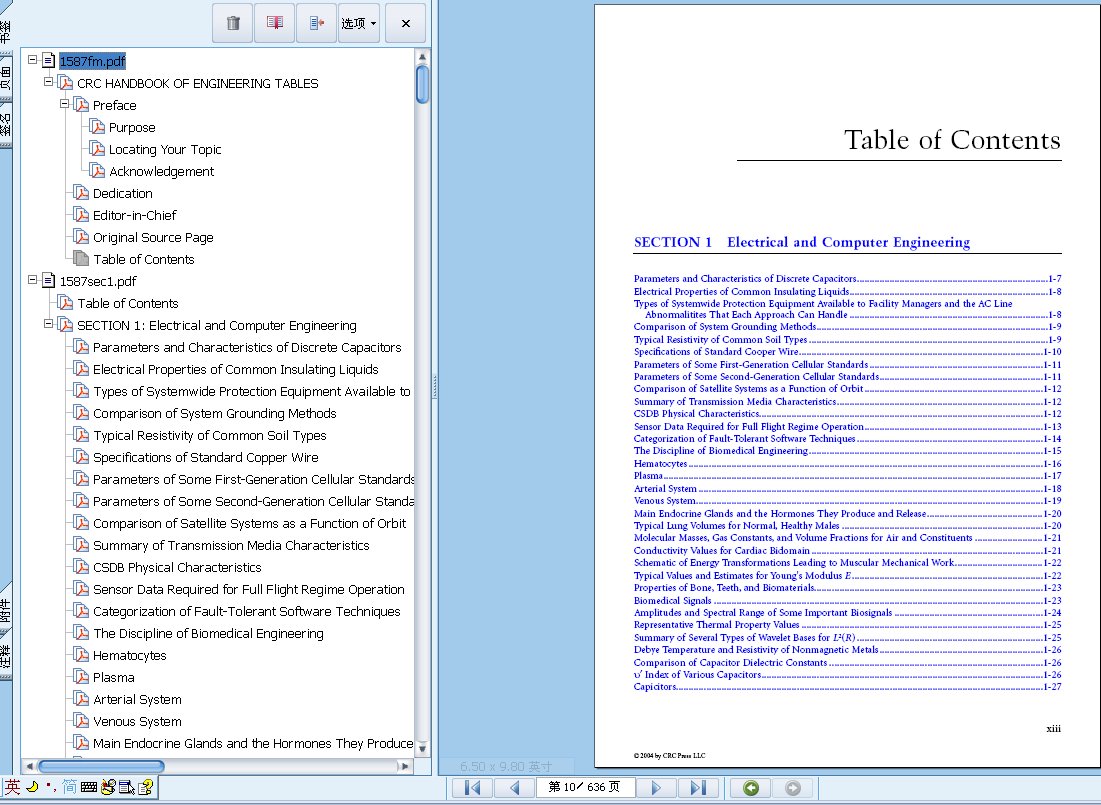
Task: Click Table of Contents bookmark under Preface
Action: click(144, 259)
